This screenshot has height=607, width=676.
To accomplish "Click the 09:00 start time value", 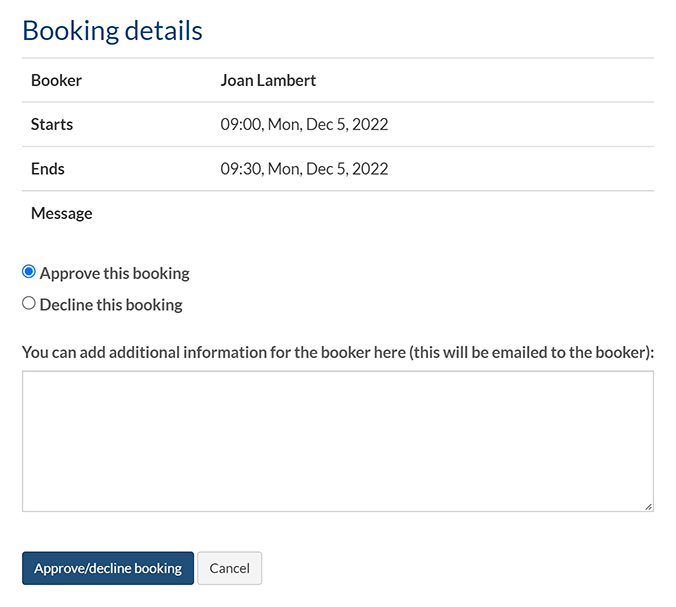I will point(240,125).
